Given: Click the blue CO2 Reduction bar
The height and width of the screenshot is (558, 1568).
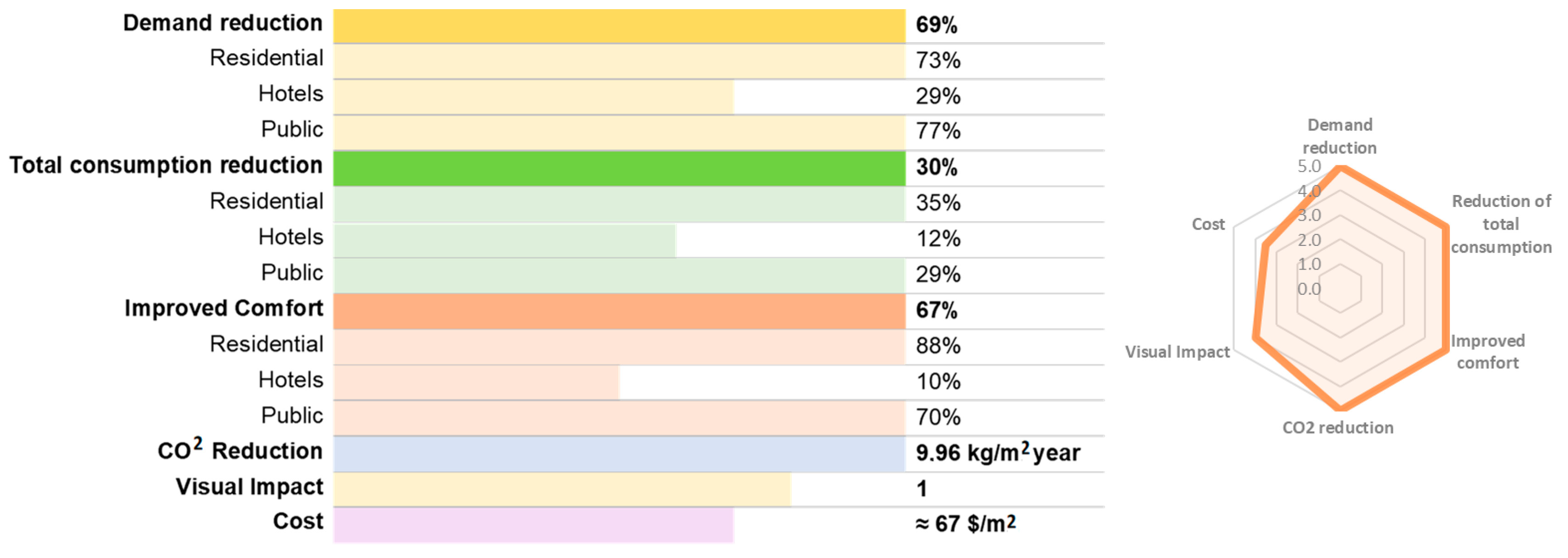Looking at the screenshot, I should 618,454.
